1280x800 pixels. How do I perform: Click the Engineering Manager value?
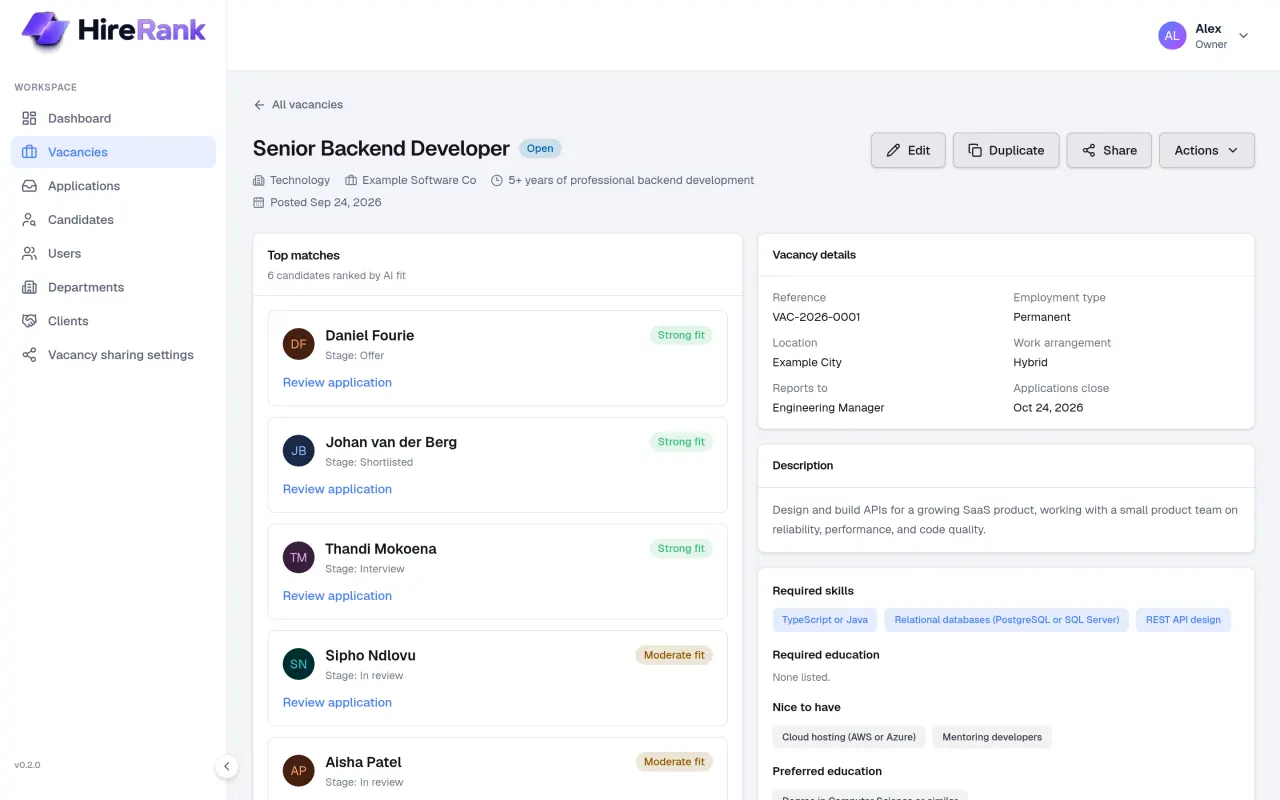[828, 408]
